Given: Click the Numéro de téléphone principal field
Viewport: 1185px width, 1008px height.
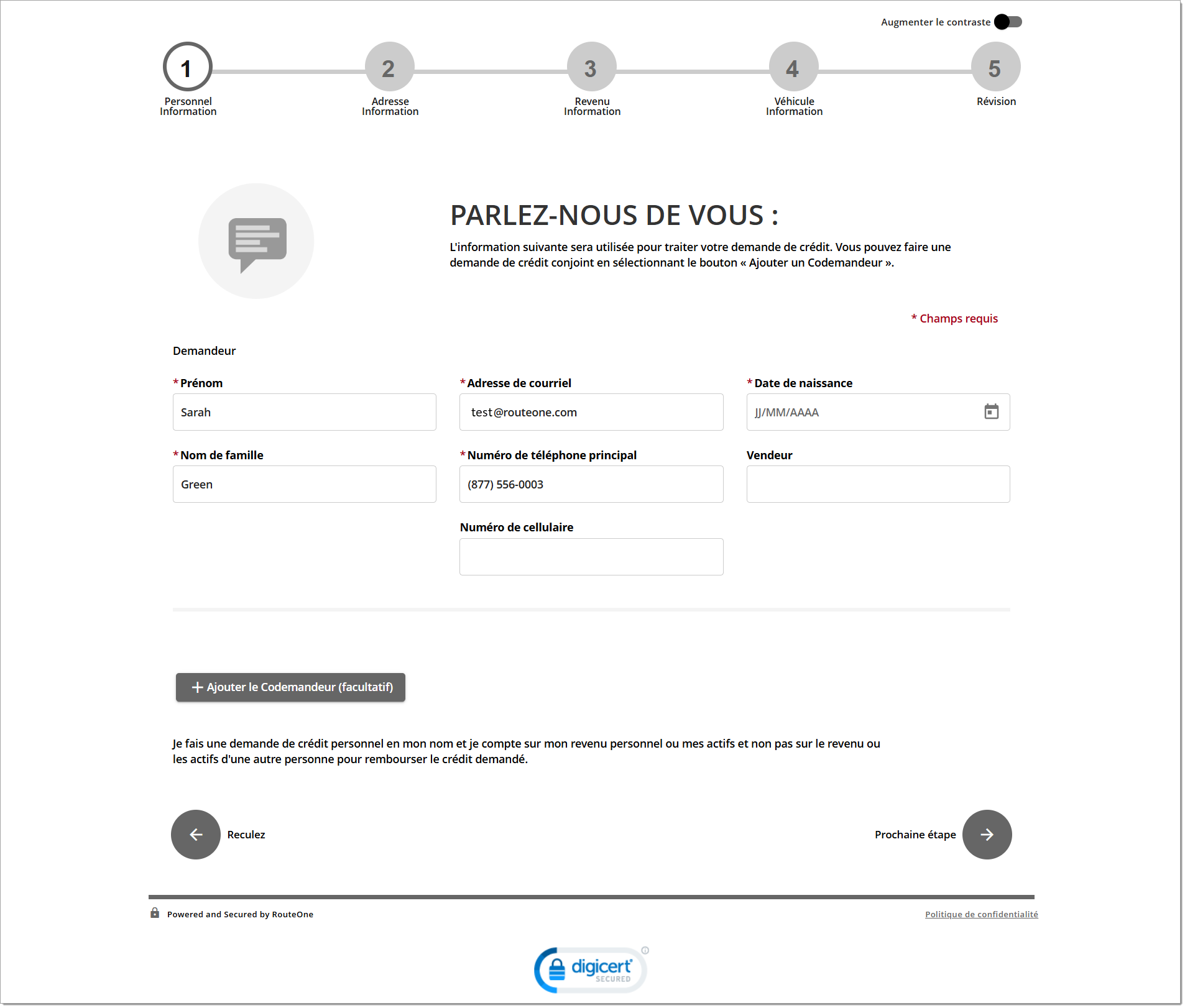Looking at the screenshot, I should coord(591,485).
